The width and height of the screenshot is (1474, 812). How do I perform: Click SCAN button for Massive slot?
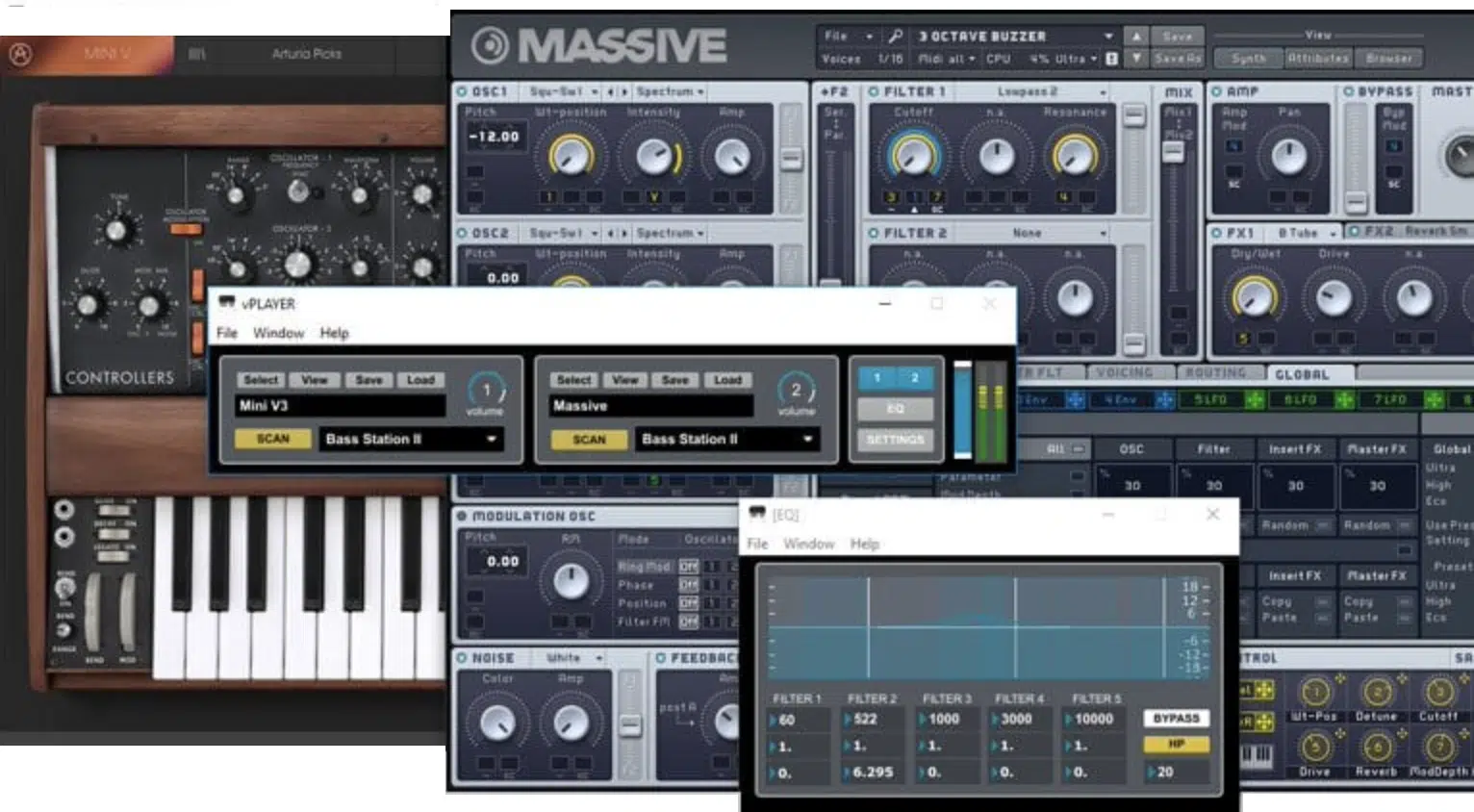click(589, 439)
